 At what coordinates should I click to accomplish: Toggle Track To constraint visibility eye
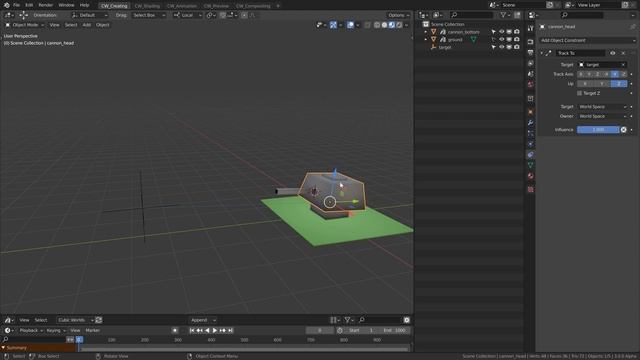(x=613, y=53)
